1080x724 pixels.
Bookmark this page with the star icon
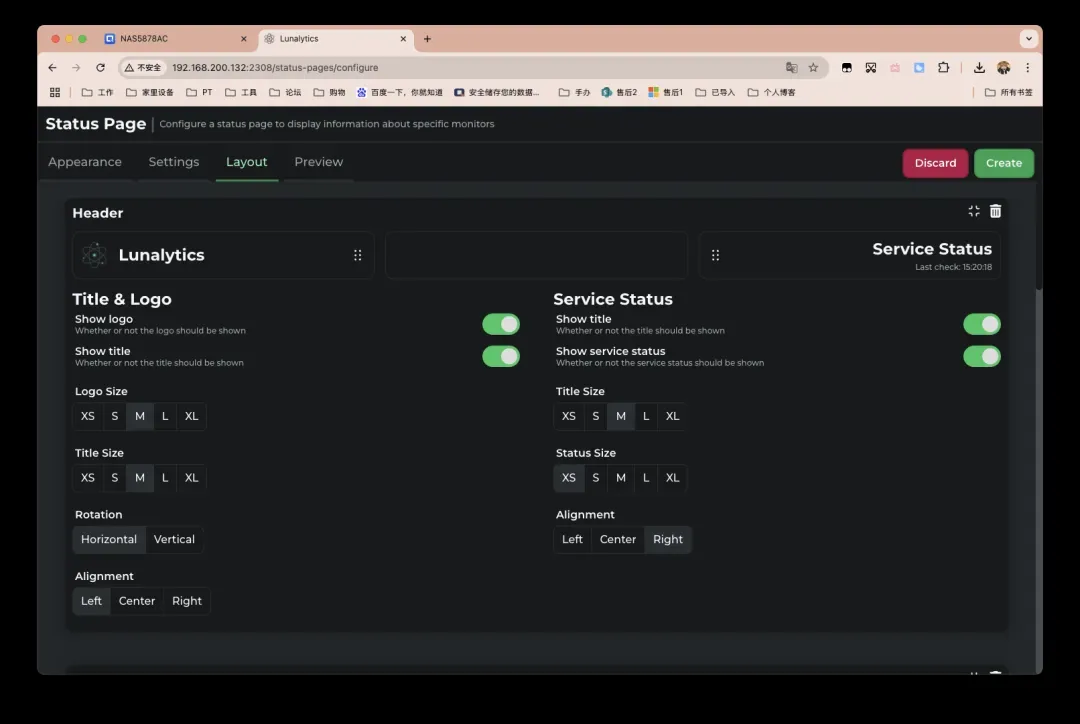(813, 67)
